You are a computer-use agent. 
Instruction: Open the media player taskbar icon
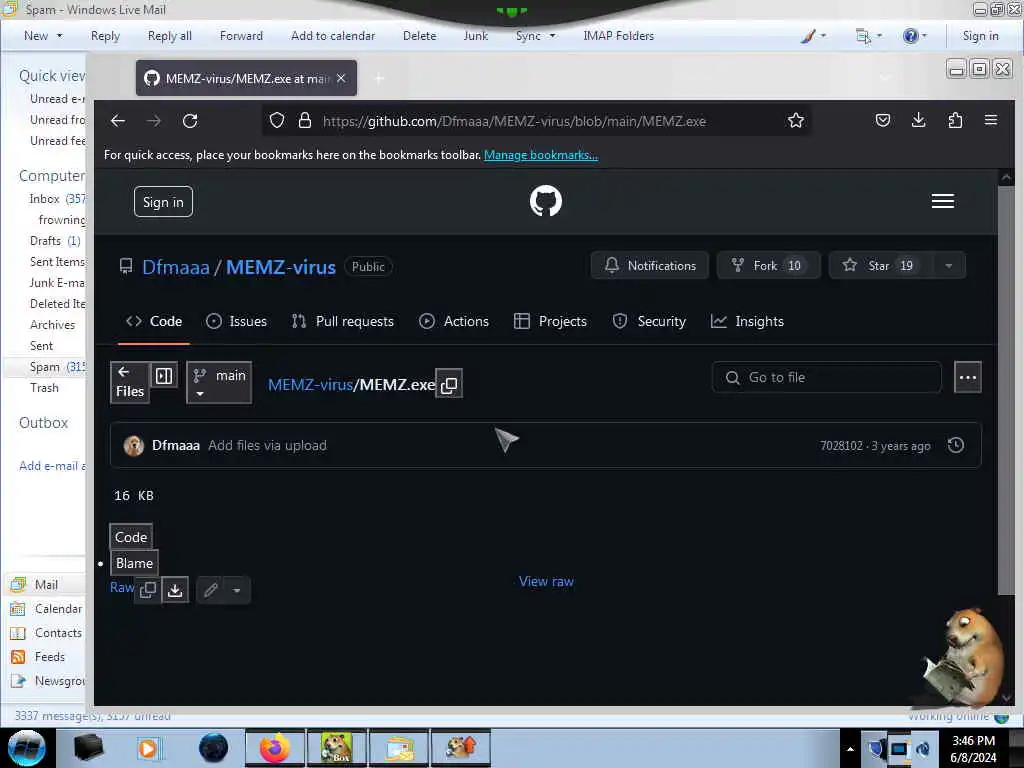coord(148,748)
